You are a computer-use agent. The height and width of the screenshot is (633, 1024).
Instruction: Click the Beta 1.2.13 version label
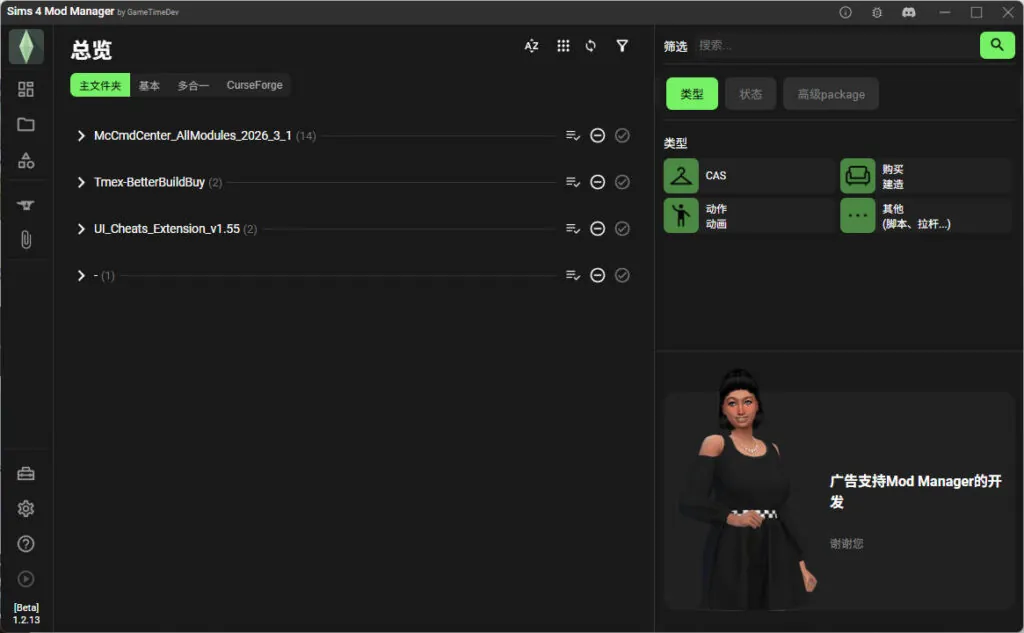tap(26, 613)
